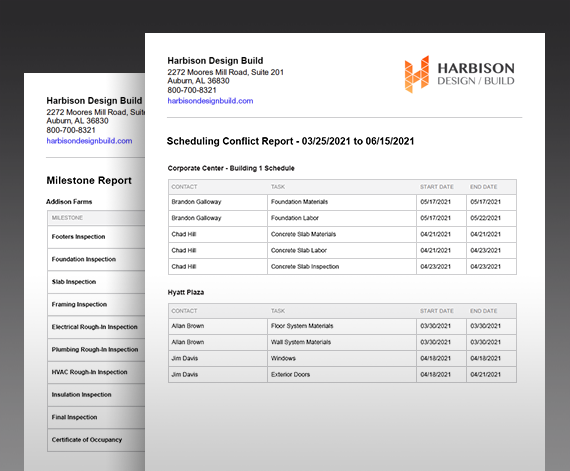Select Plumbing Rough-In Inspection milestone
This screenshot has height=471, width=570.
click(95, 349)
